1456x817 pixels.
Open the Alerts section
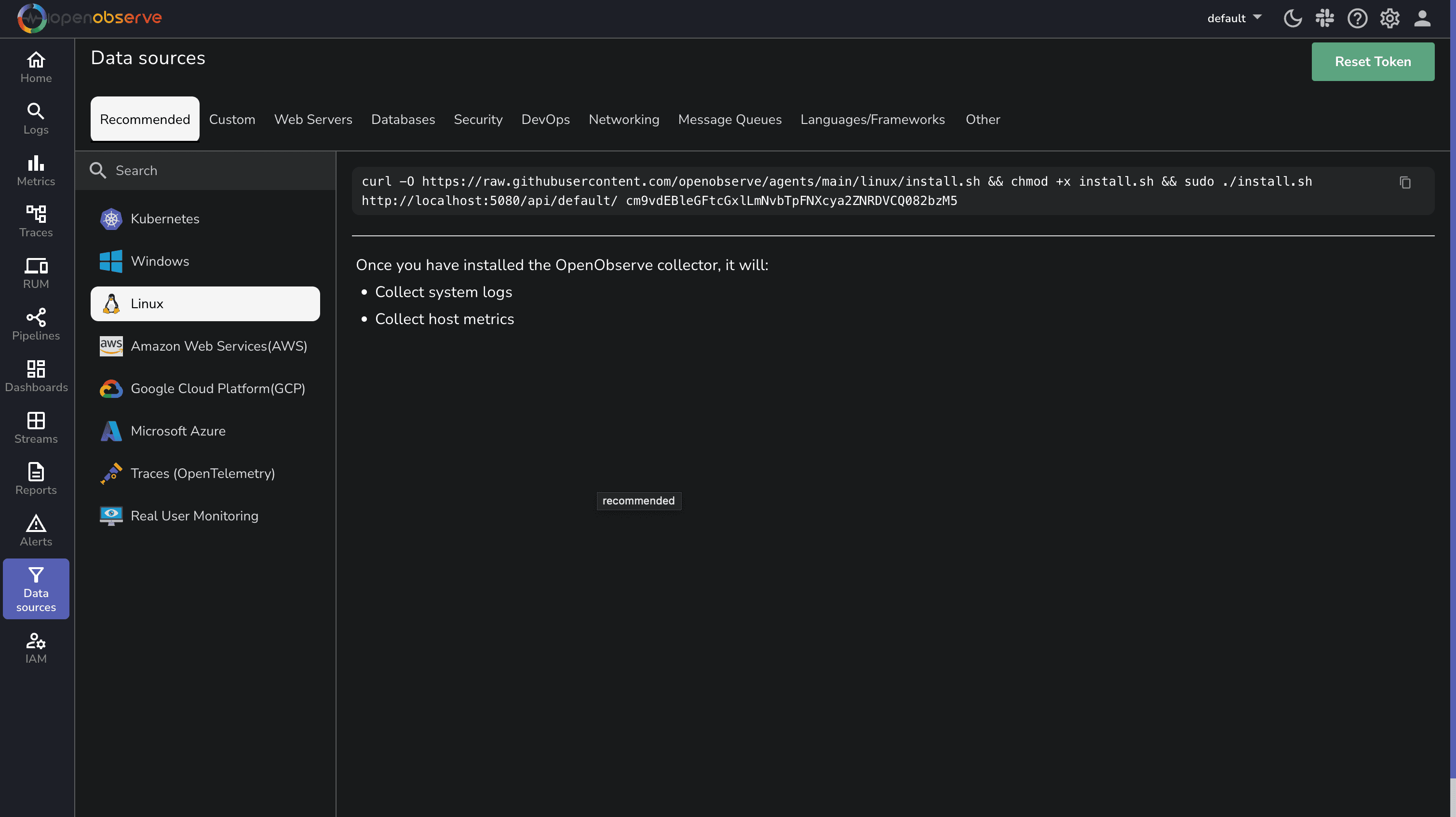(x=36, y=529)
